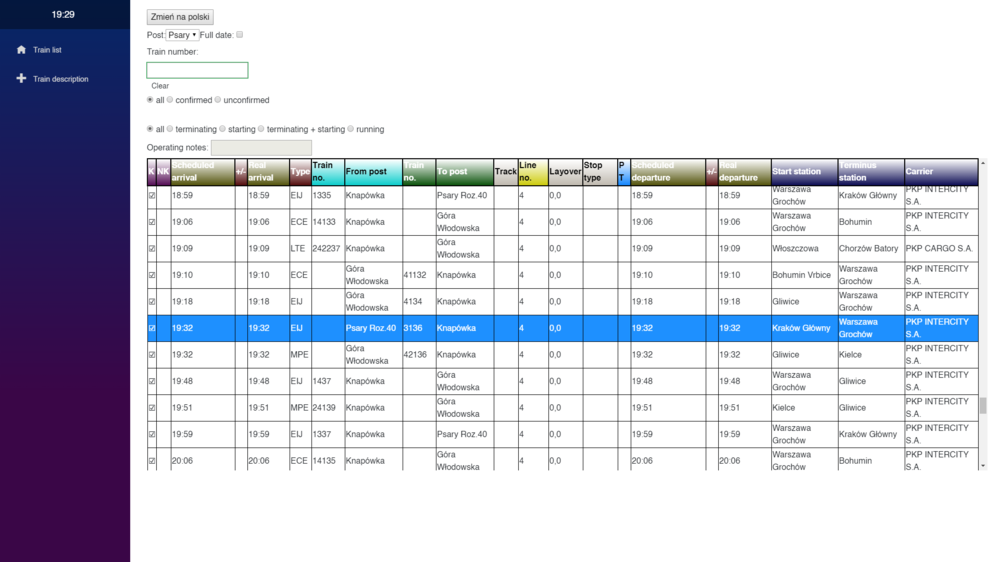Screen dimensions: 1000x562
Task: Click the Terminus station column header
Action: pyautogui.click(x=871, y=172)
